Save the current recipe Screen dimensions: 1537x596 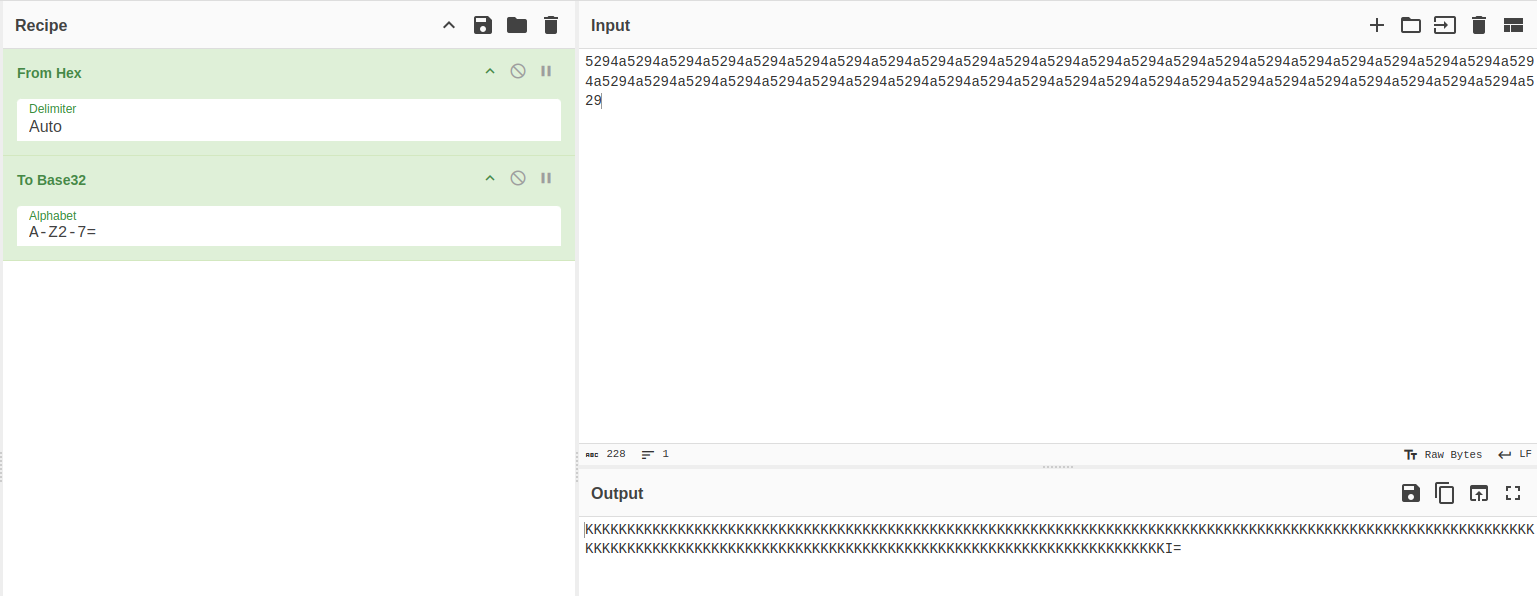[x=483, y=25]
